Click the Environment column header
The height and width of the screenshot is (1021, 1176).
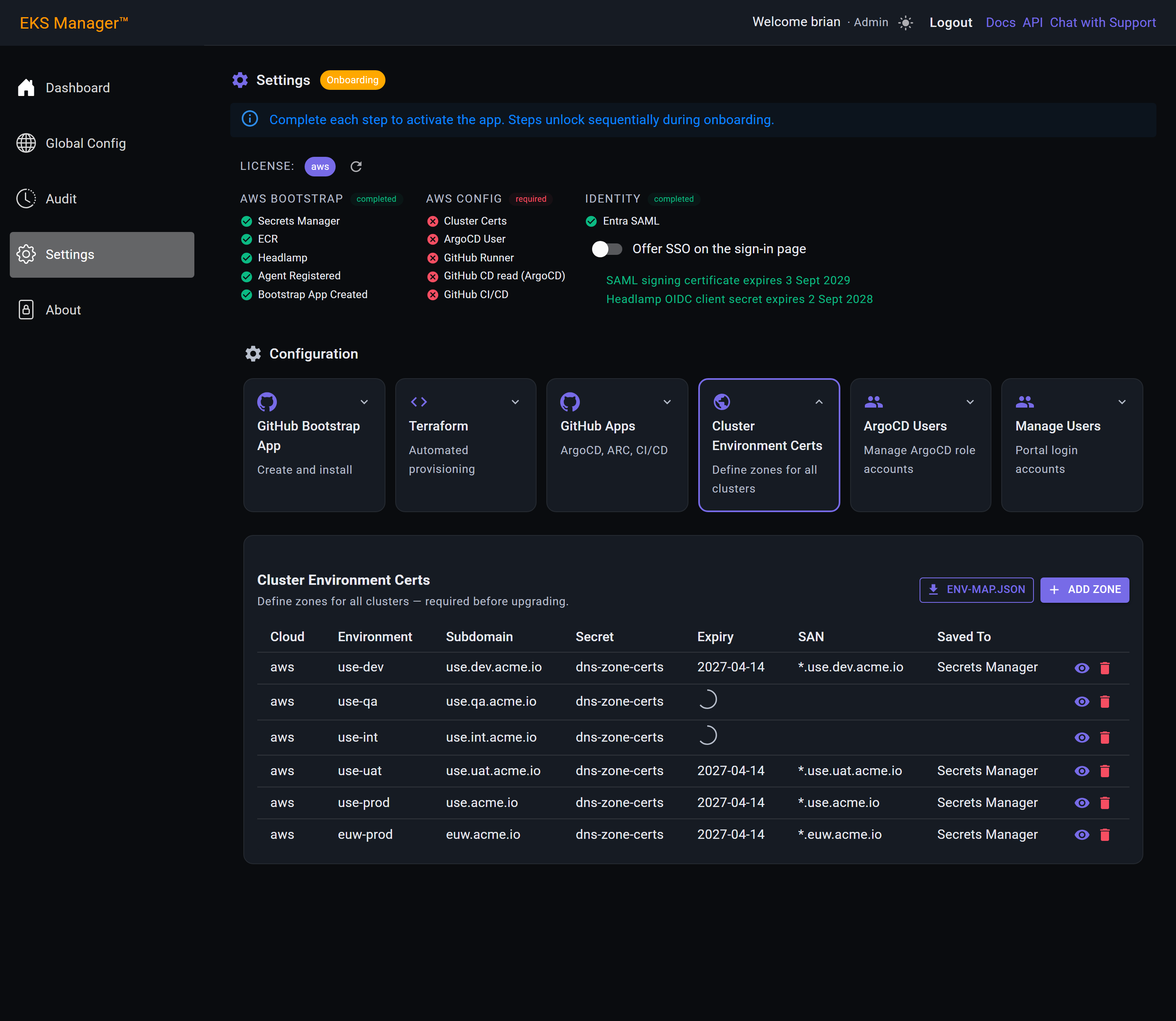[375, 637]
